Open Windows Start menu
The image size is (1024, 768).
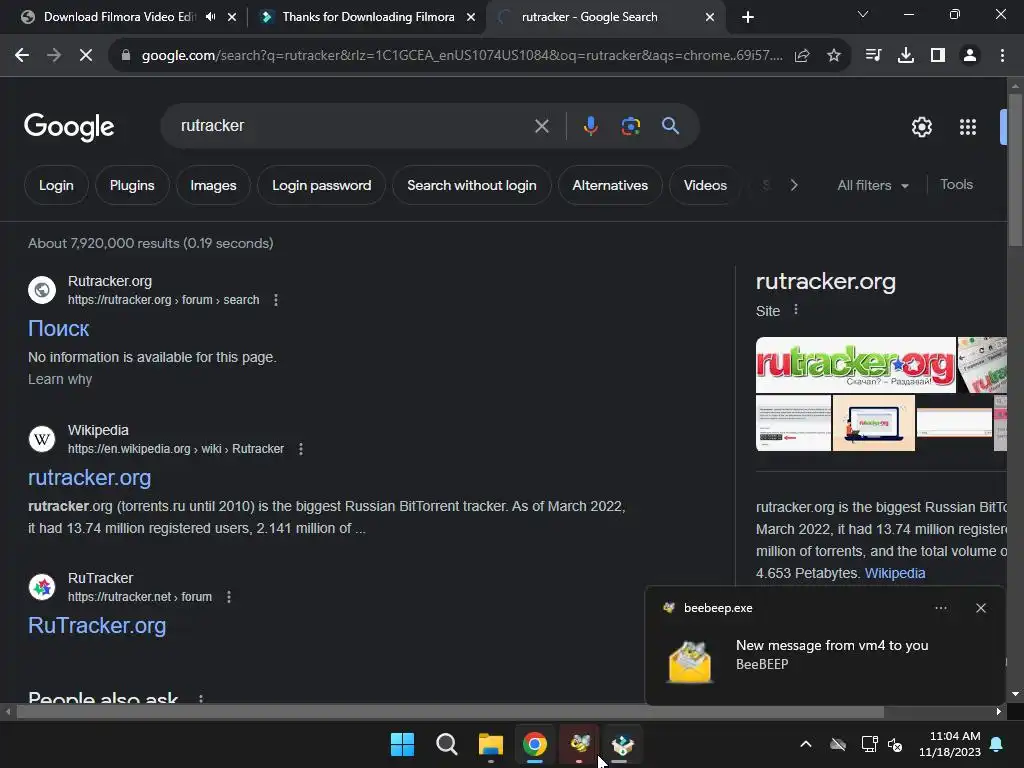click(402, 744)
